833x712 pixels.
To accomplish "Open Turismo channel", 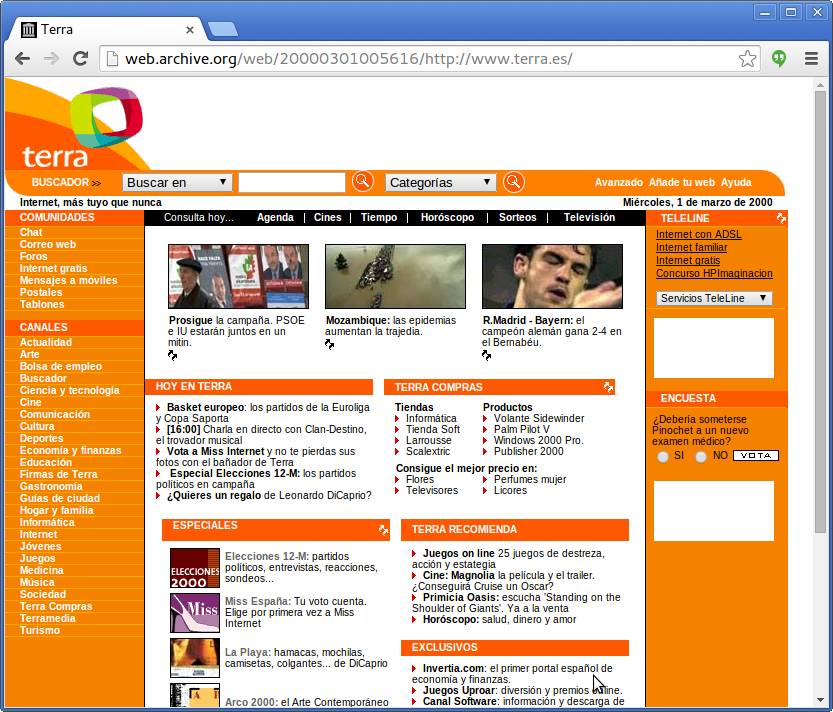I will (40, 630).
